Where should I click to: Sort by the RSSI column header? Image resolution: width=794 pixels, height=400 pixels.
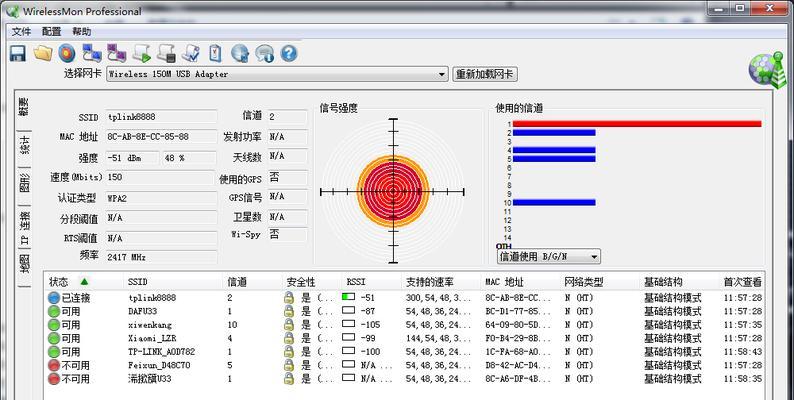[x=356, y=282]
